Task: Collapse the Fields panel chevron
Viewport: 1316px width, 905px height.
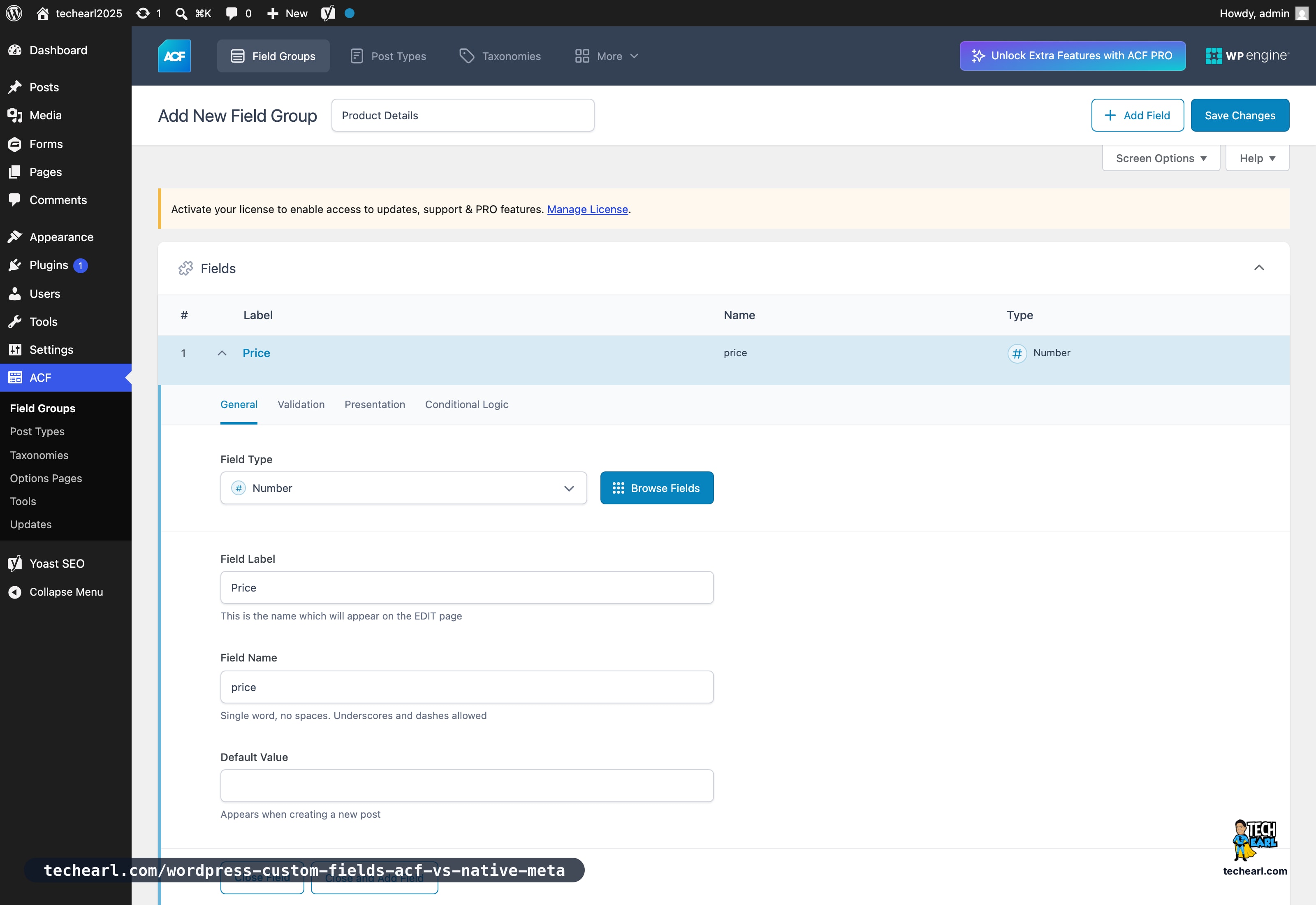Action: point(1259,268)
